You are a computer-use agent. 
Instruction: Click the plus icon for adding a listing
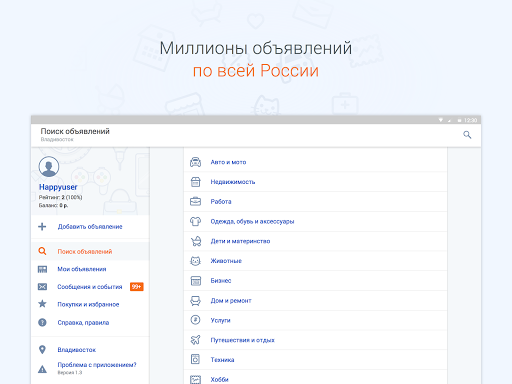(x=42, y=227)
